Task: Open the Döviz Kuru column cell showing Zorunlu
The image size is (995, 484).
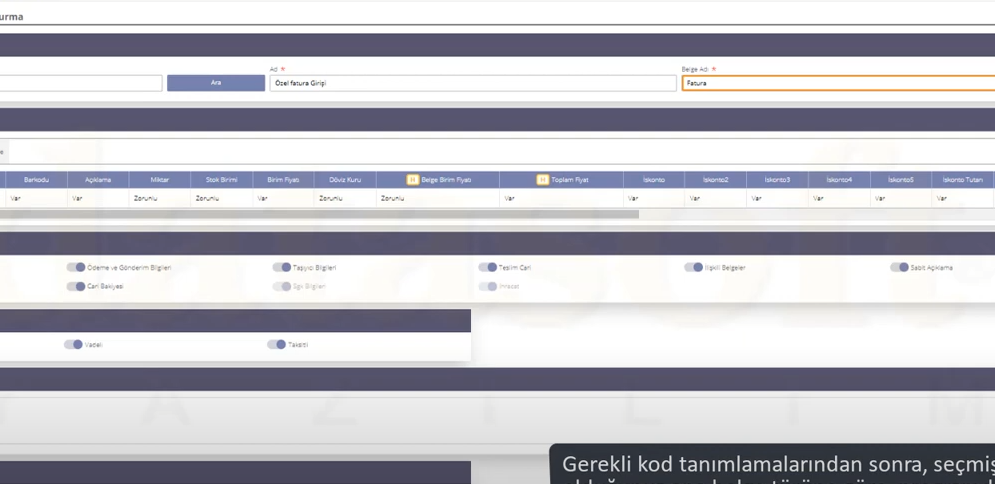Action: tap(345, 198)
